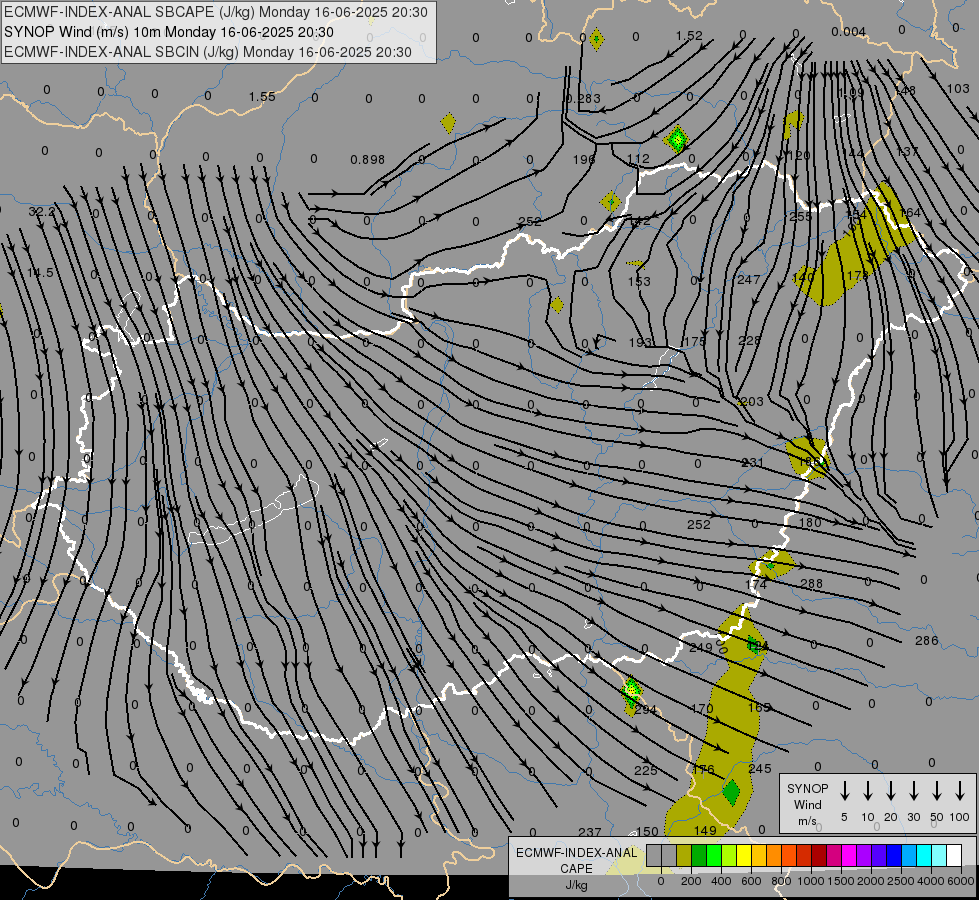979x900 pixels.
Task: Click the bright green CAPE cell near value 112
Action: 676,139
